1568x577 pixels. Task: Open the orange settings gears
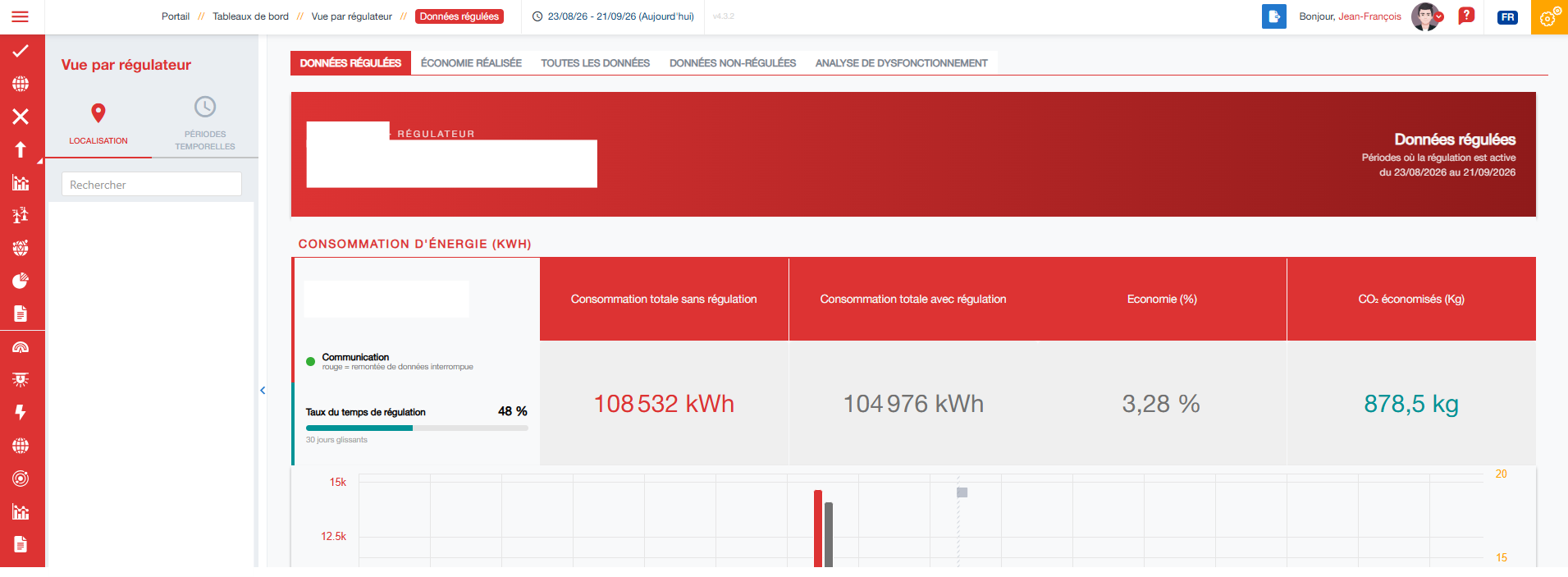1549,17
